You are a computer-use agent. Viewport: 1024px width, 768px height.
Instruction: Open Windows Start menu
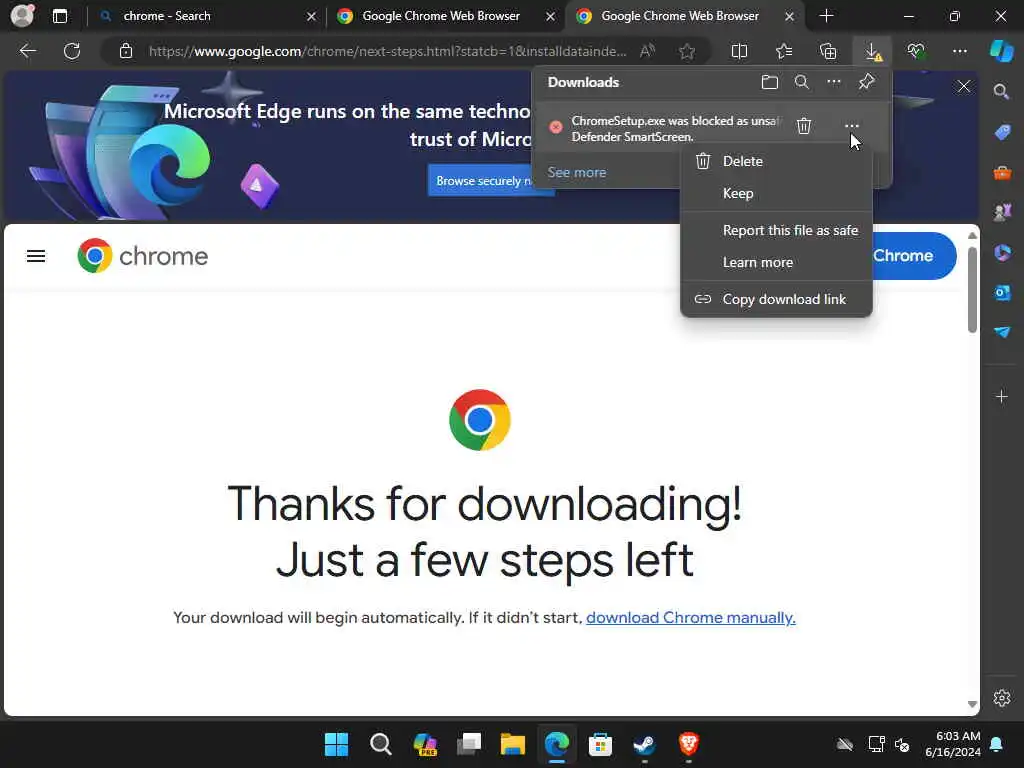(336, 744)
